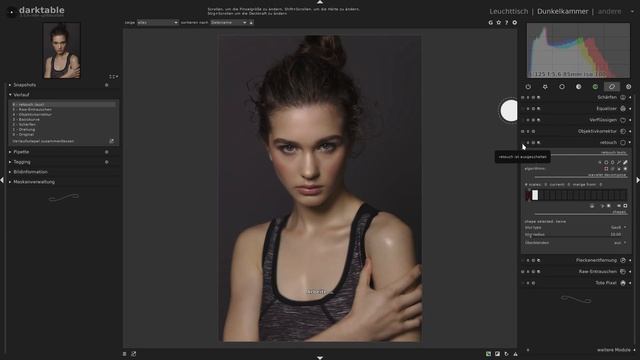This screenshot has width=640, height=360.
Task: Click the wavelet scales bar in retouch
Action: (576, 195)
